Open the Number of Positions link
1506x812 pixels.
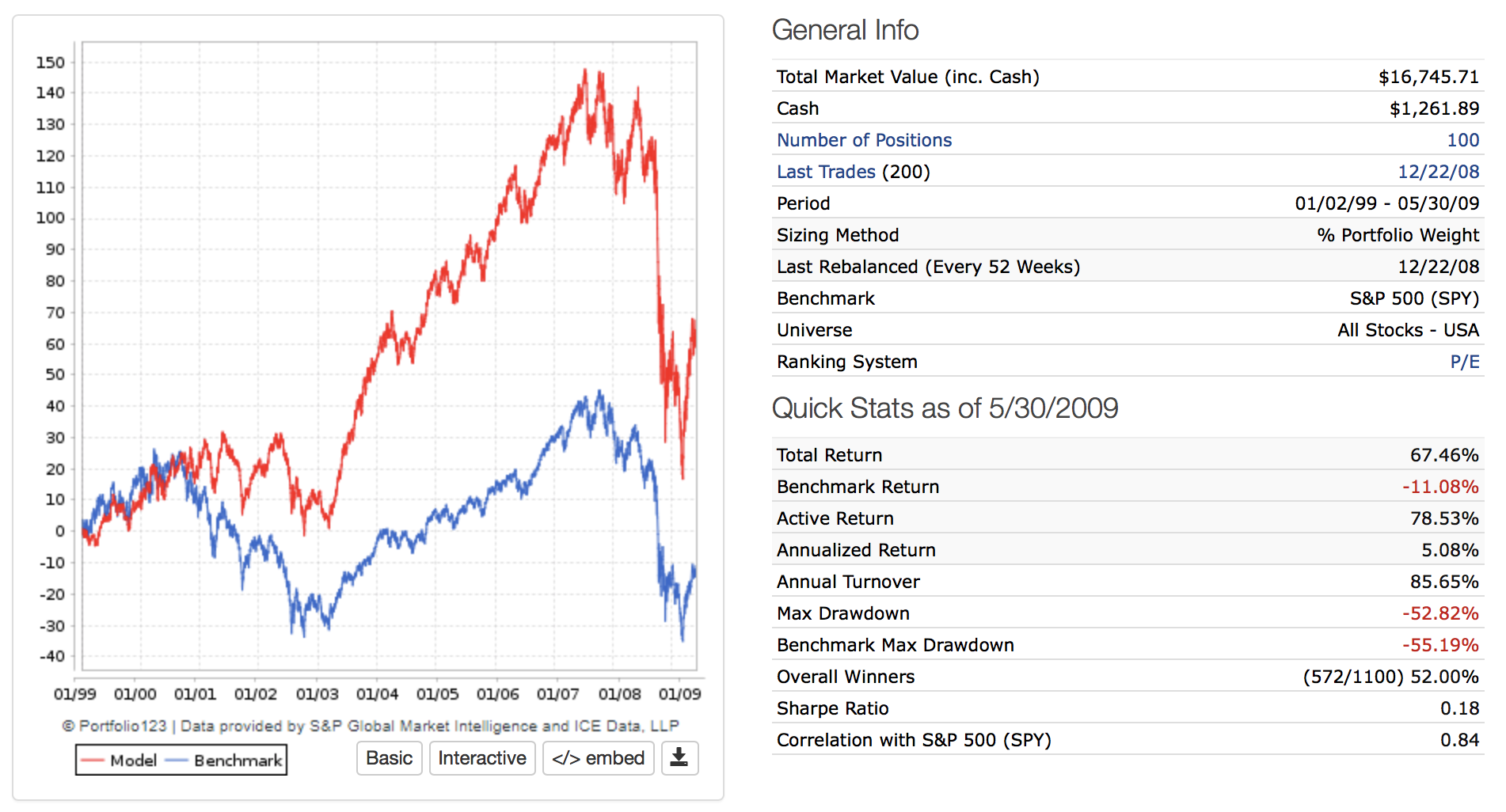[864, 140]
